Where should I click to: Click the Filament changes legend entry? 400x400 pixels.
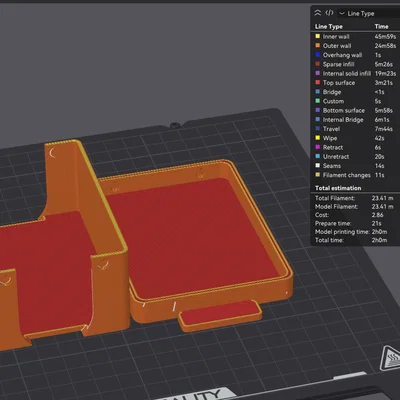(355, 175)
